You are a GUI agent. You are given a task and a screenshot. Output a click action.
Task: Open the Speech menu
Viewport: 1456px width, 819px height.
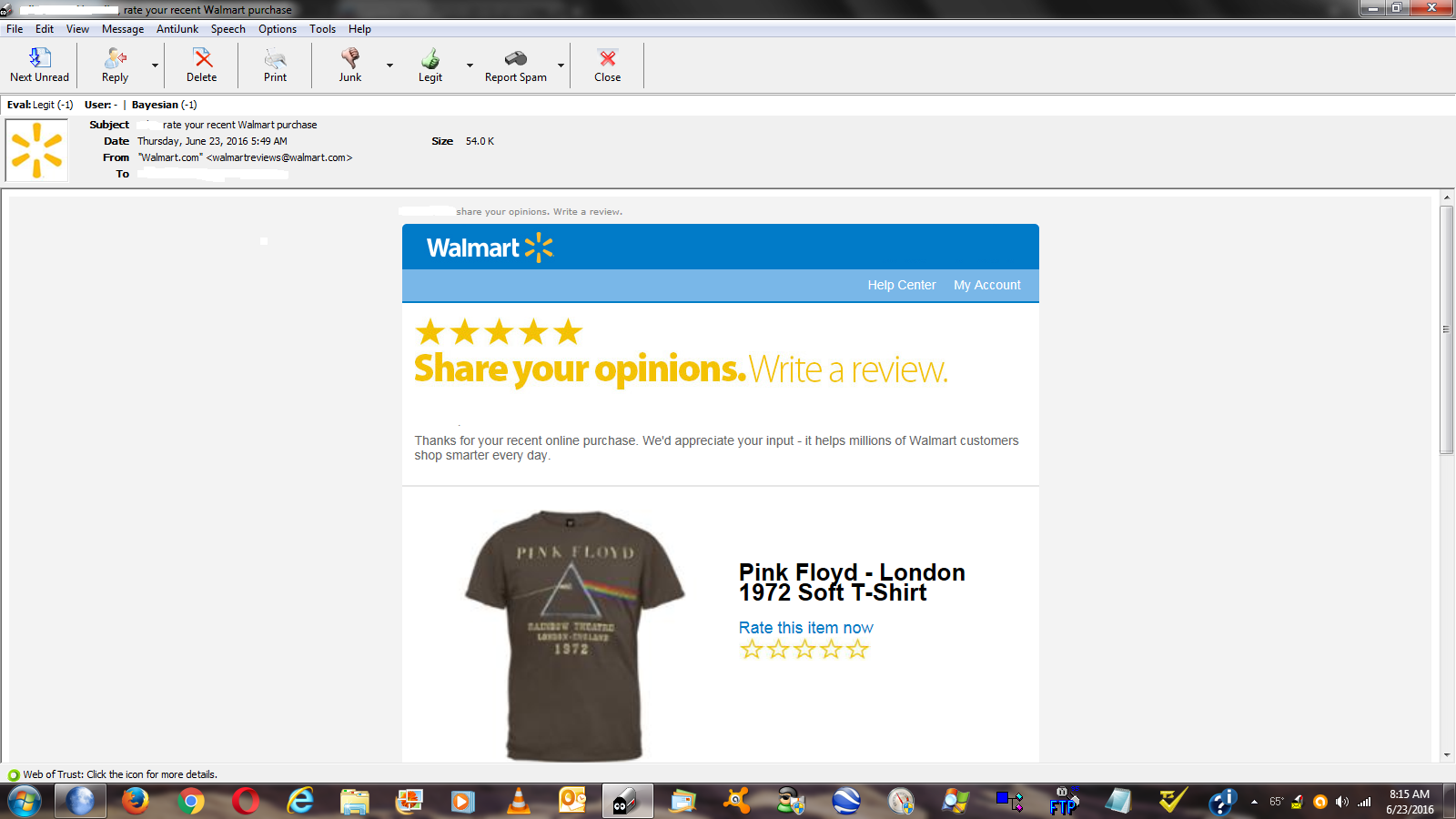point(228,29)
